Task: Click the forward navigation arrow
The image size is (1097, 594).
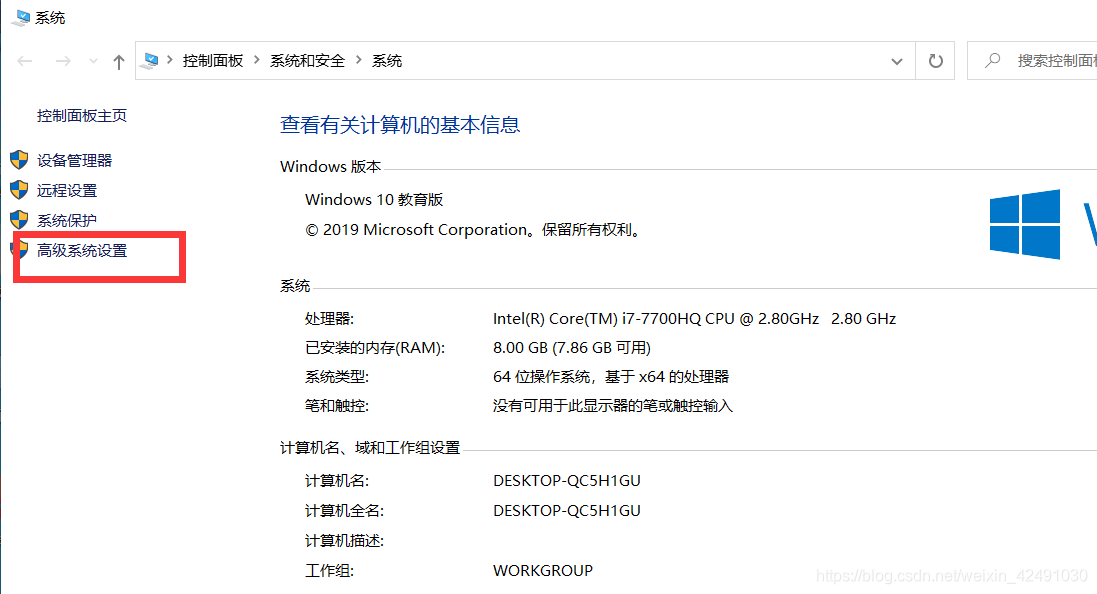Action: tap(63, 62)
